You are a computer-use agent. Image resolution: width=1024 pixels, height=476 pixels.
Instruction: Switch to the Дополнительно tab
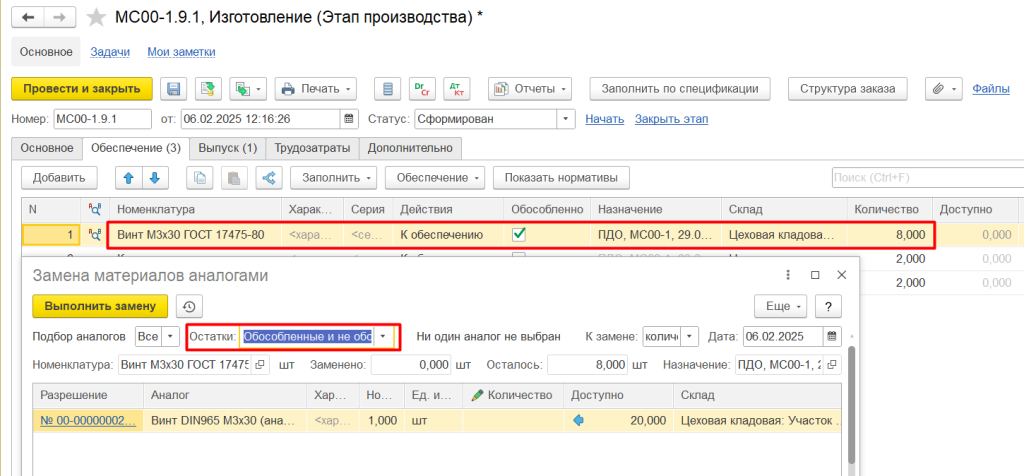(411, 148)
